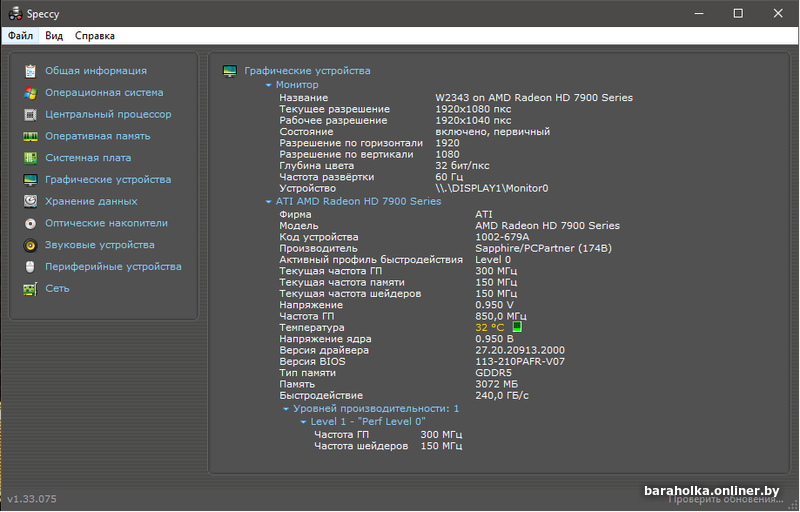Go to Центральный процессор section

[108, 115]
